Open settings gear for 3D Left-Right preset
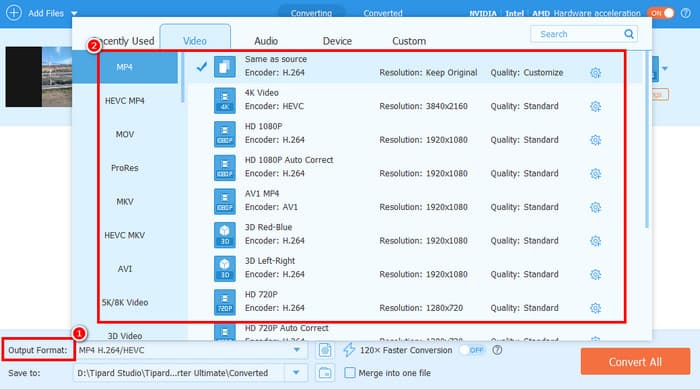 pyautogui.click(x=595, y=274)
